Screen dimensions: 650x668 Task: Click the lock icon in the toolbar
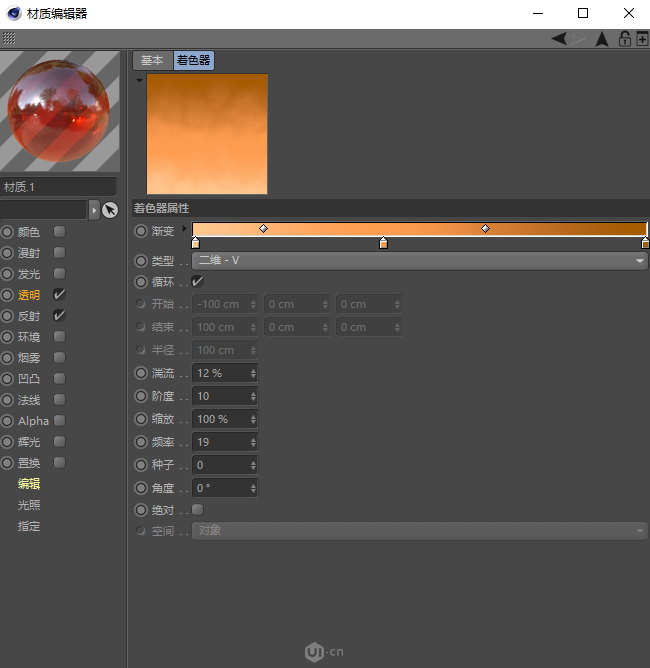tap(624, 39)
